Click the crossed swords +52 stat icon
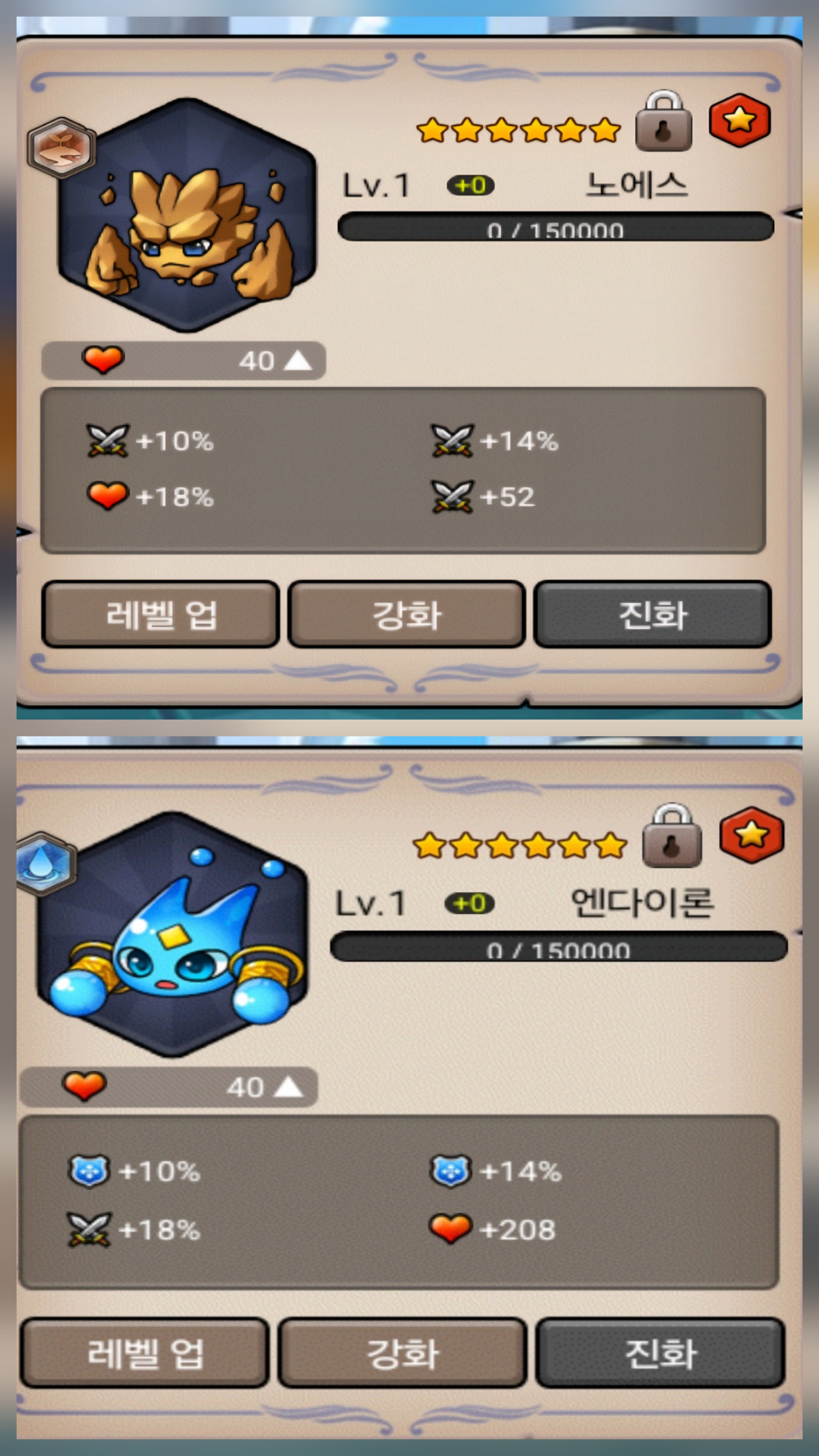Screen dimensions: 819x1456 pos(452,497)
